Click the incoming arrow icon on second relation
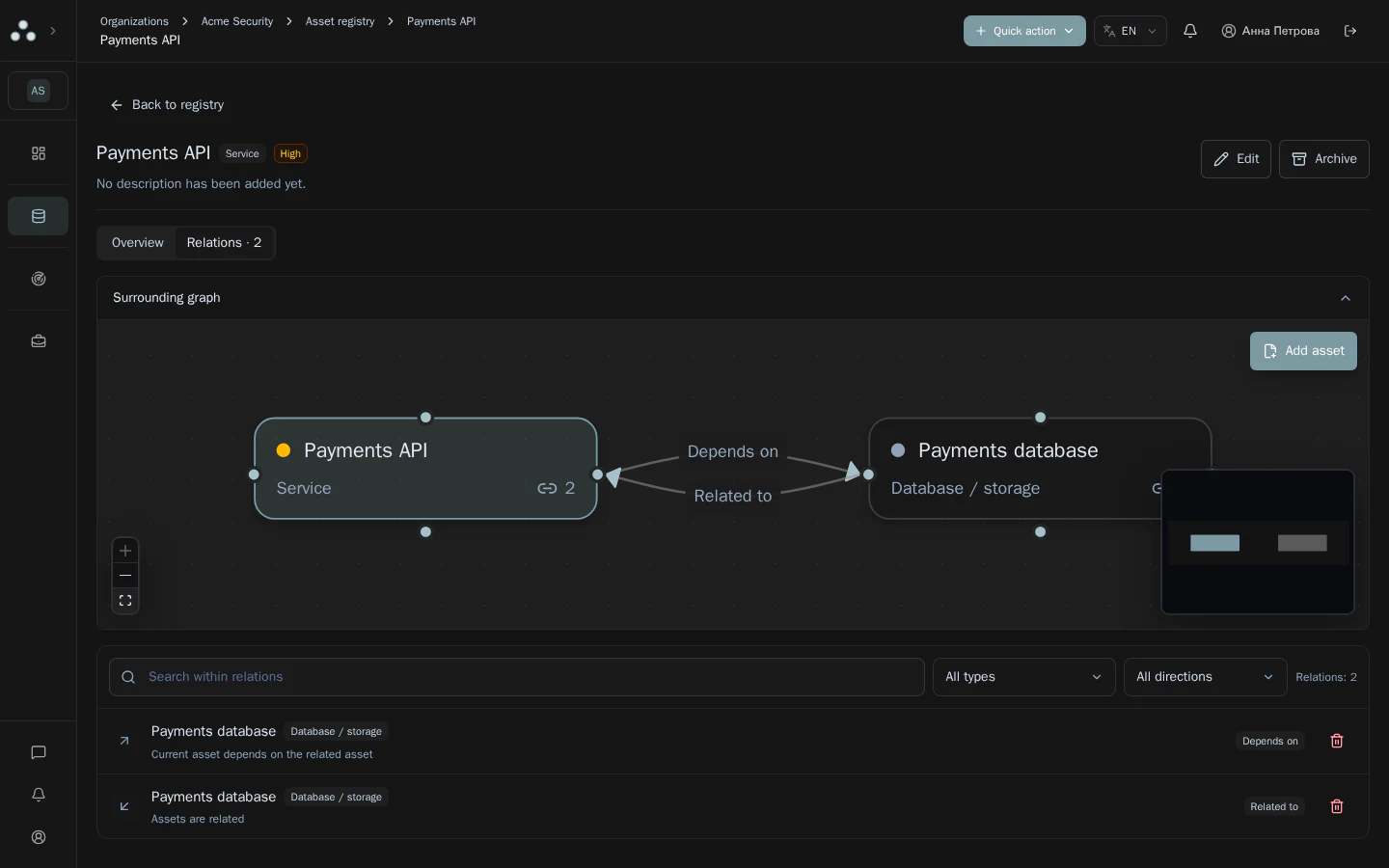1389x868 pixels. click(124, 806)
